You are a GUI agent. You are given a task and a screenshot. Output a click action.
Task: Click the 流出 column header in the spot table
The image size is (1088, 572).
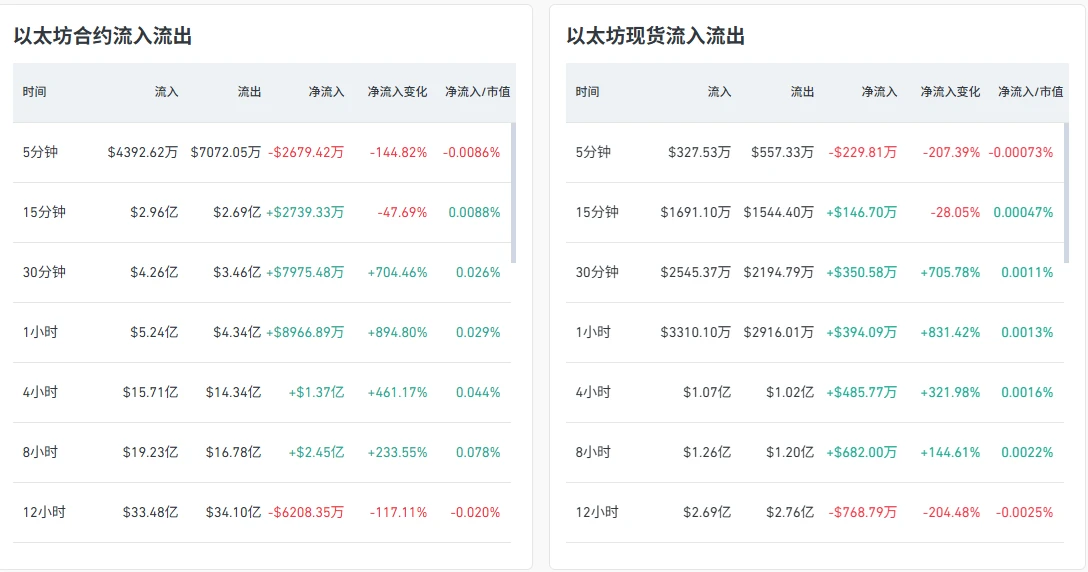[802, 92]
